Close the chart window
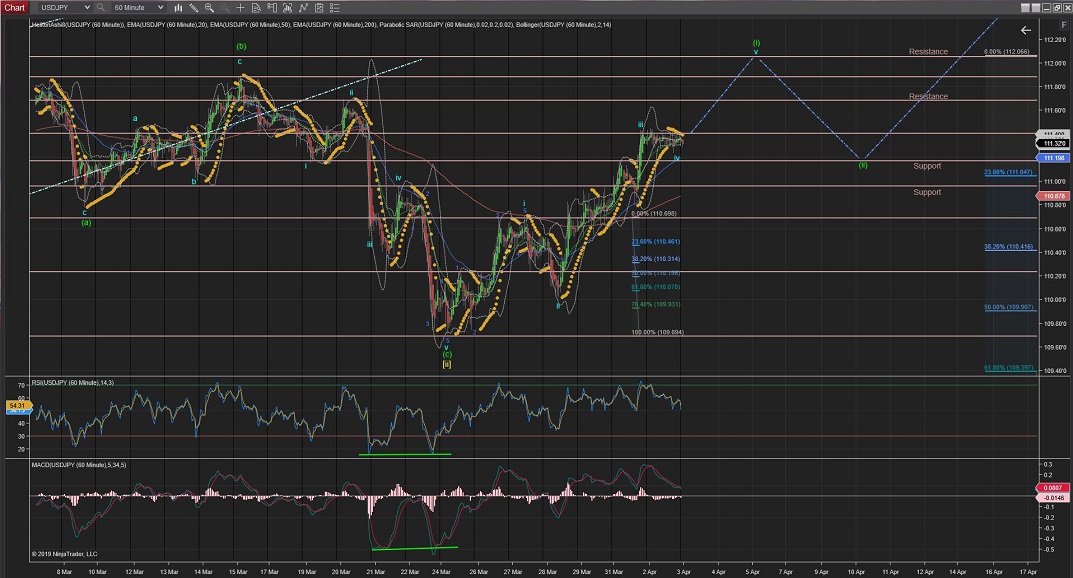 1066,8
